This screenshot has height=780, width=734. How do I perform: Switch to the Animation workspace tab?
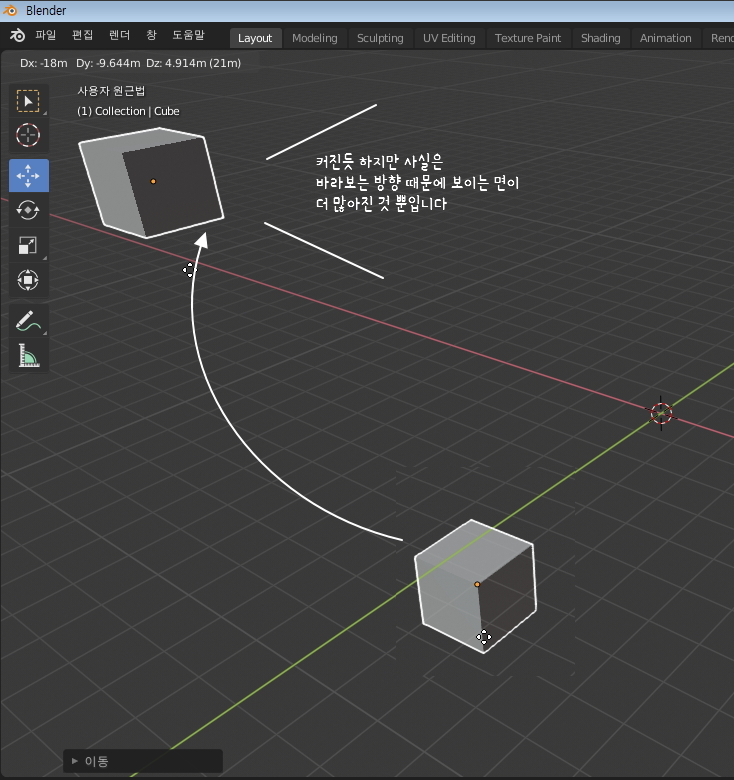[665, 38]
